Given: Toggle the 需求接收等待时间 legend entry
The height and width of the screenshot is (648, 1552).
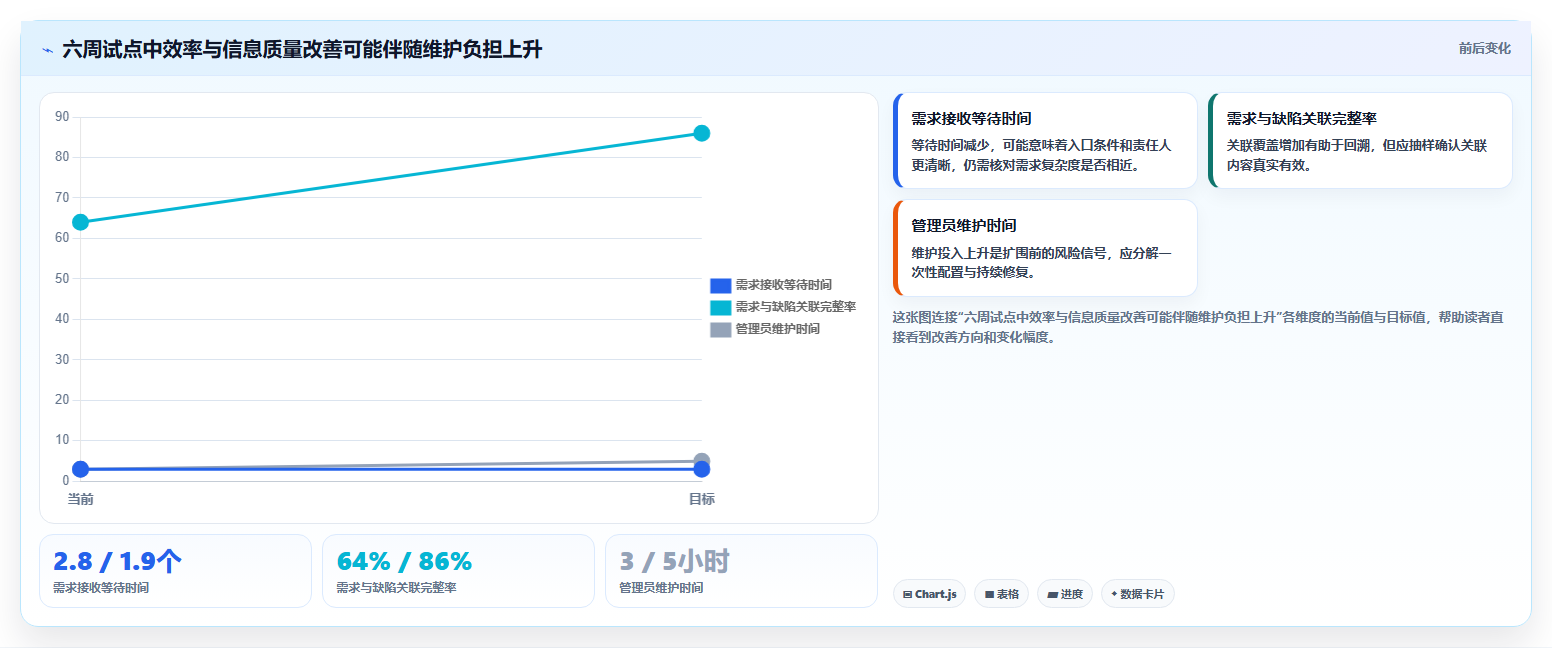Looking at the screenshot, I should click(x=770, y=285).
